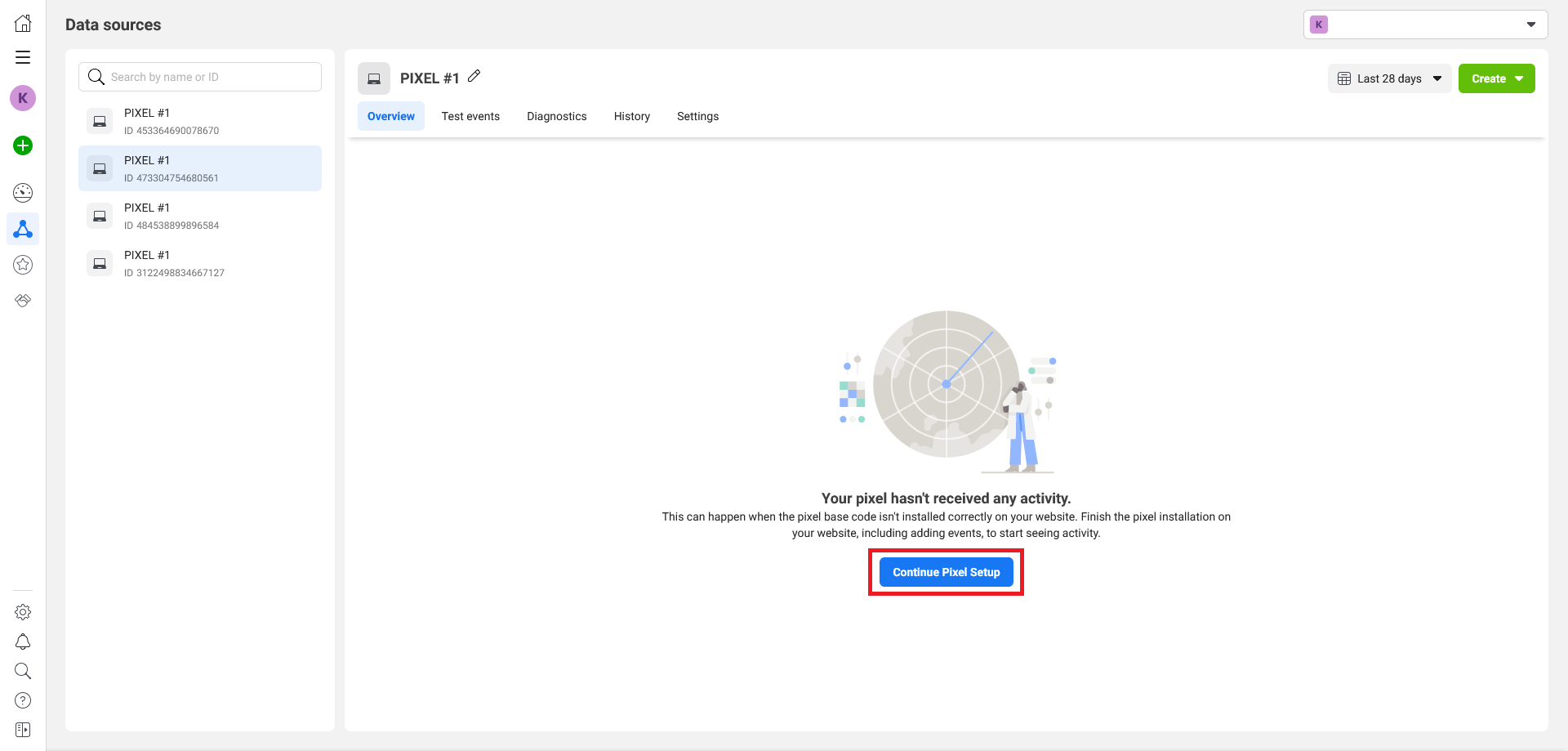Select the Data sources triangle icon

coord(23,229)
